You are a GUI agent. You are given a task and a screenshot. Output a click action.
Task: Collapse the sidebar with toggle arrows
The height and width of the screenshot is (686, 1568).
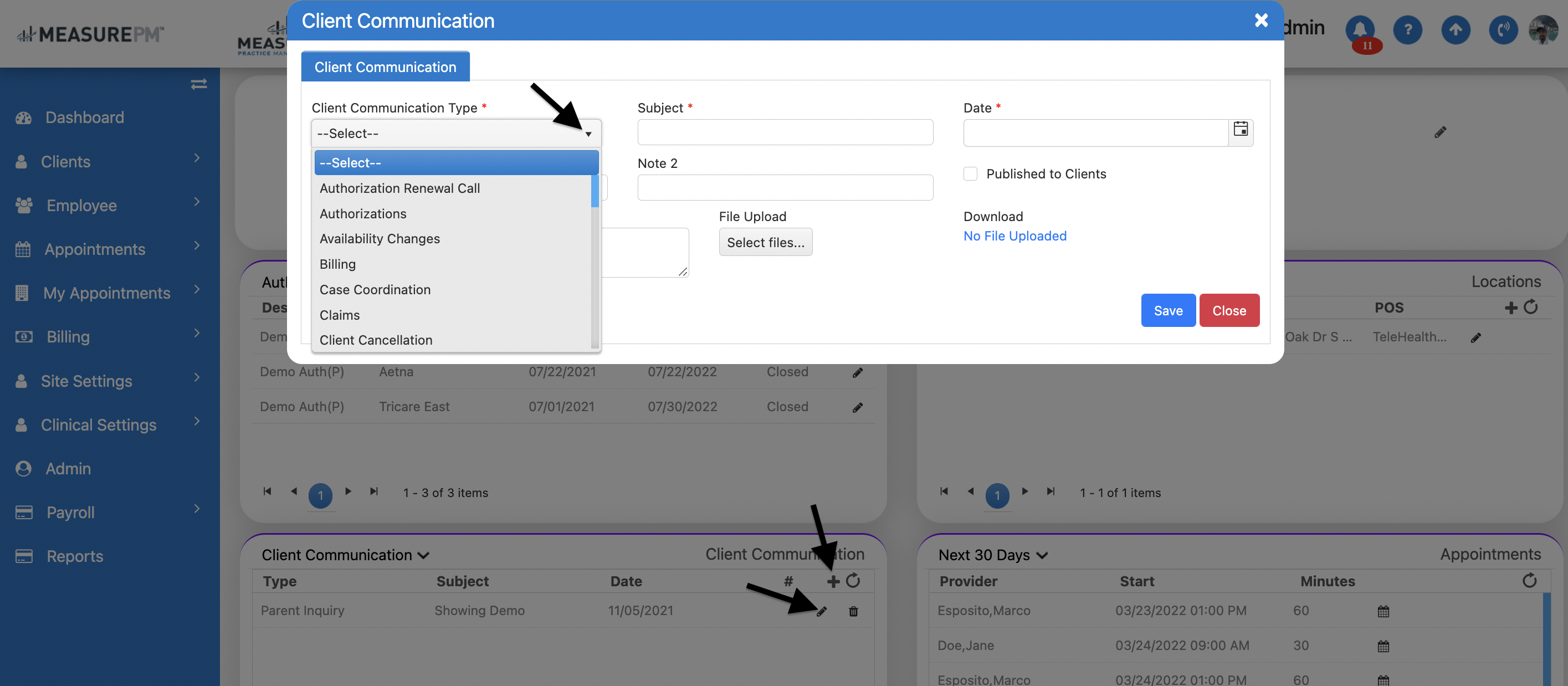coord(198,84)
